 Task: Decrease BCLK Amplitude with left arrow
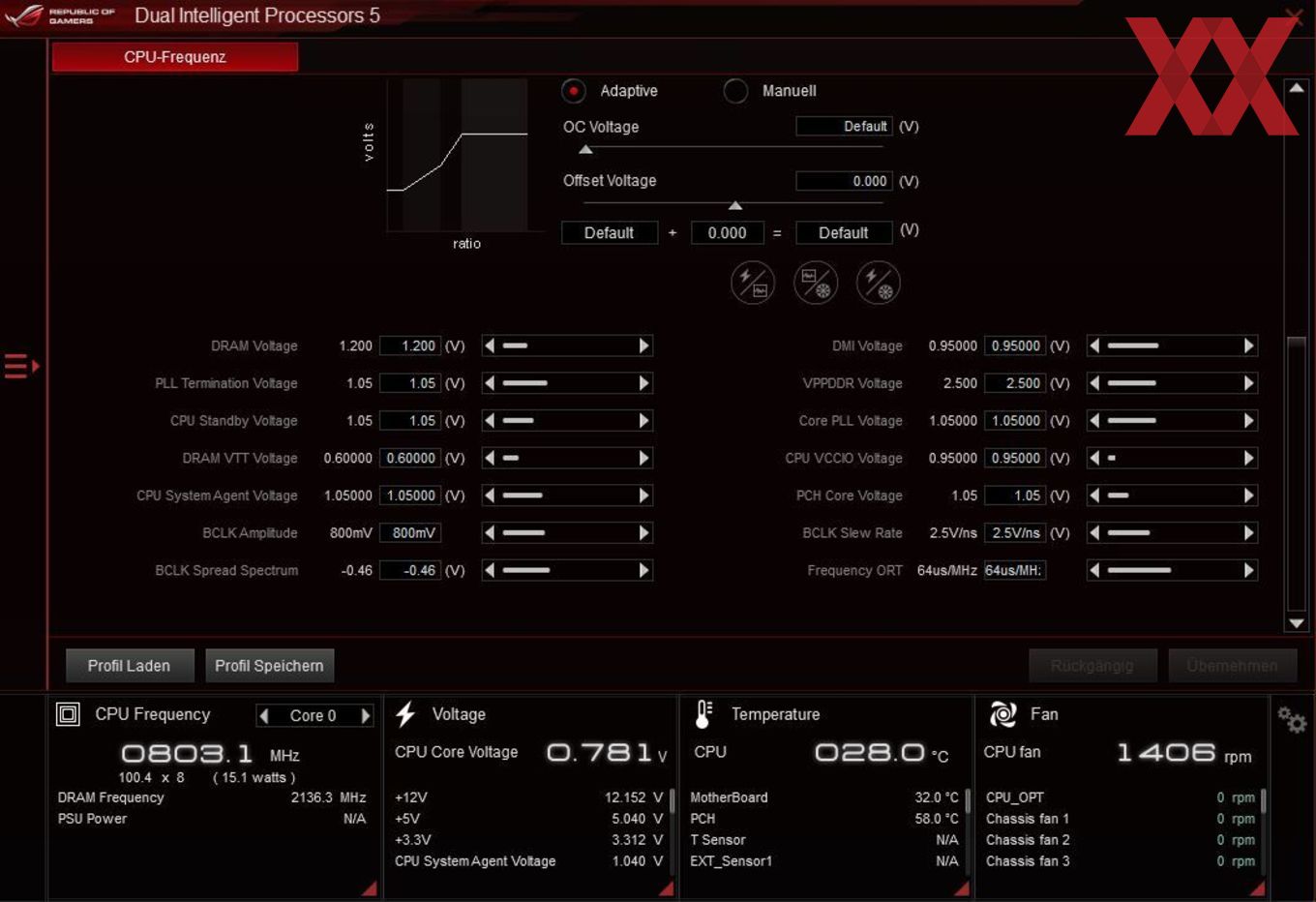[490, 532]
